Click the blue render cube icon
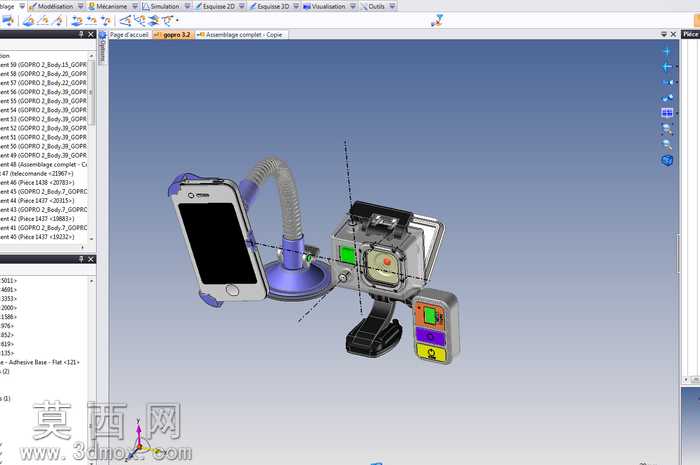Screen dimensions: 700x465 [x=667, y=160]
